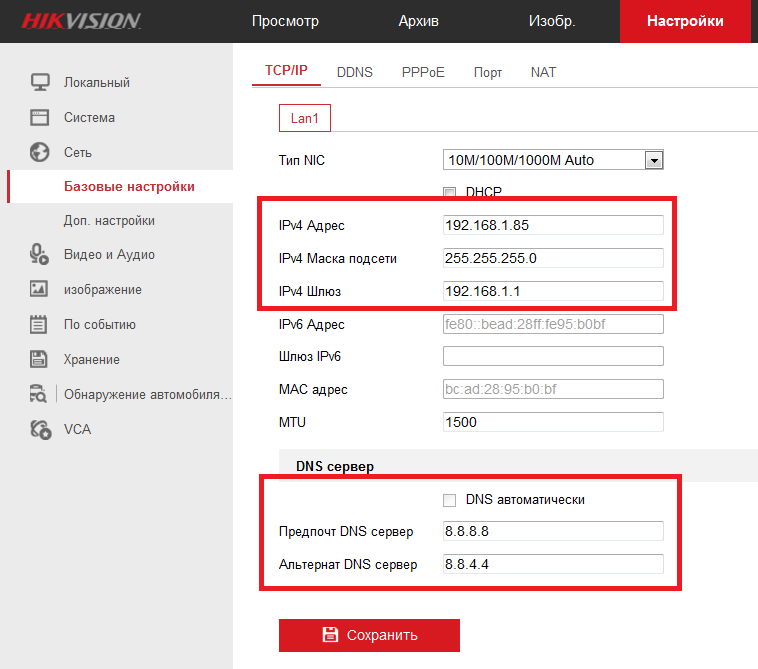Click the Предпочт DNS сервер field
Viewport: 758px width, 669px height.
pyautogui.click(x=553, y=531)
